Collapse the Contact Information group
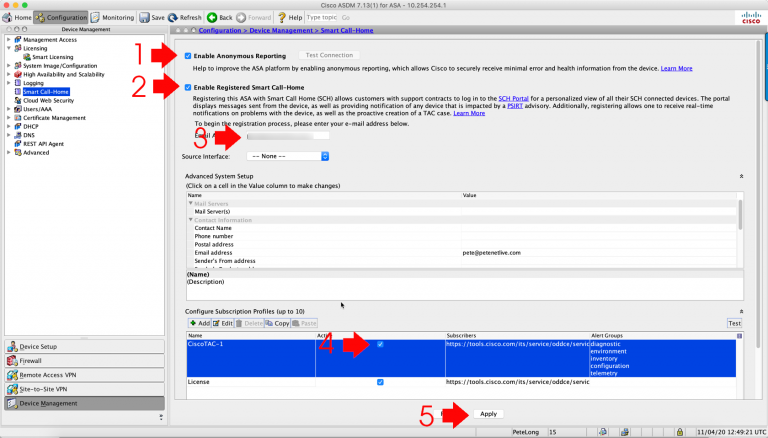This screenshot has height=438, width=768. click(191, 220)
